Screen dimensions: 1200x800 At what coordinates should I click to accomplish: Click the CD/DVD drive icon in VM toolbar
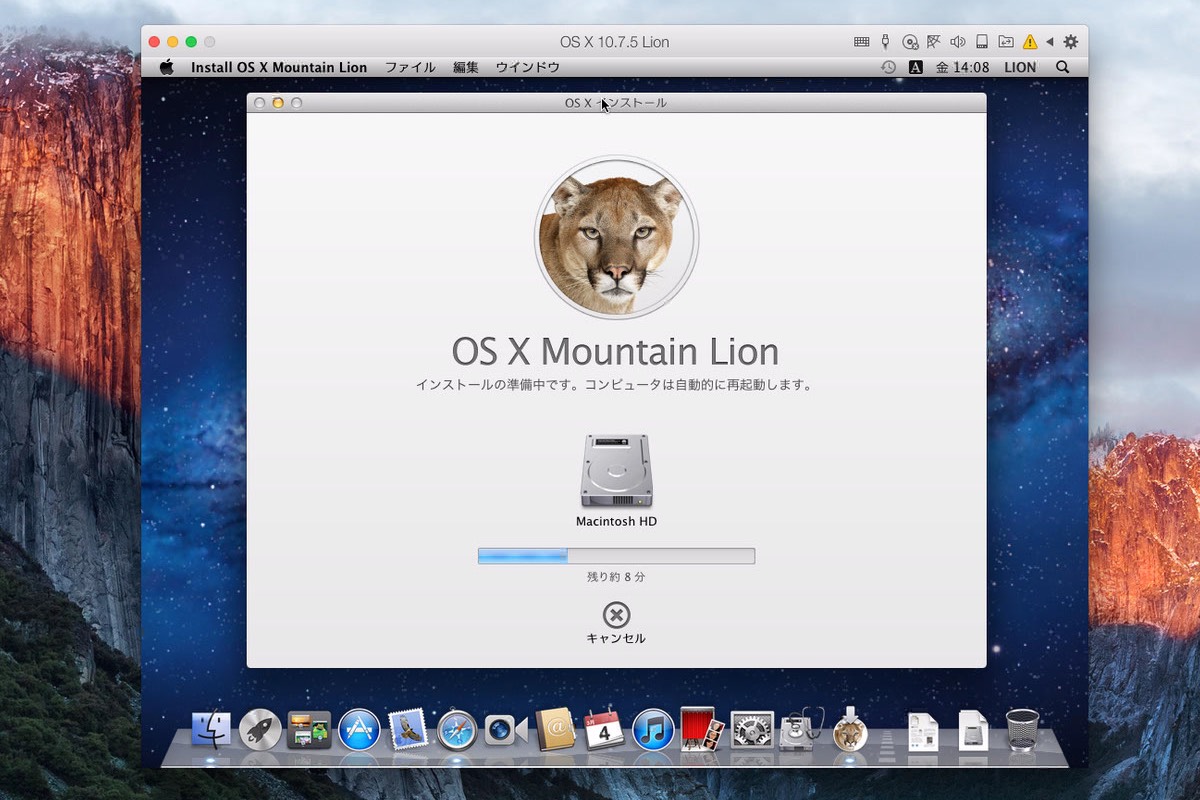(910, 42)
